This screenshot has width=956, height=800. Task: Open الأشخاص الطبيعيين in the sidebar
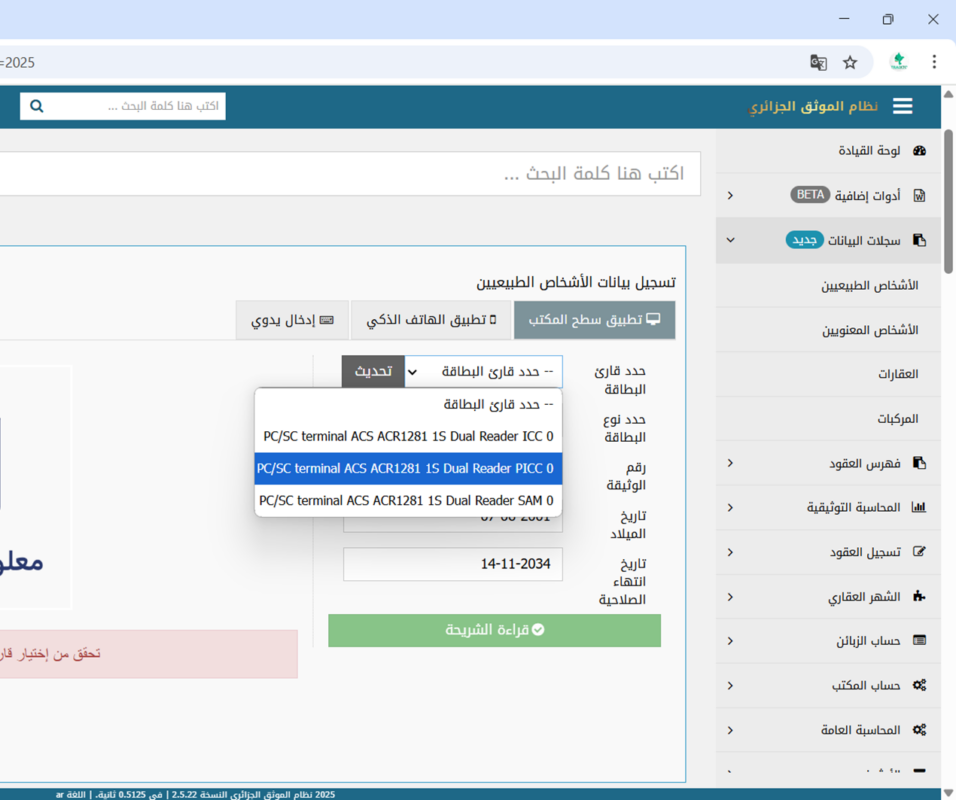pos(870,286)
